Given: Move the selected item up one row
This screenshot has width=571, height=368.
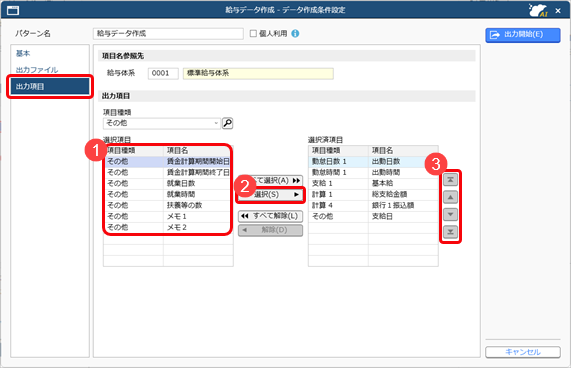Looking at the screenshot, I should pos(450,197).
